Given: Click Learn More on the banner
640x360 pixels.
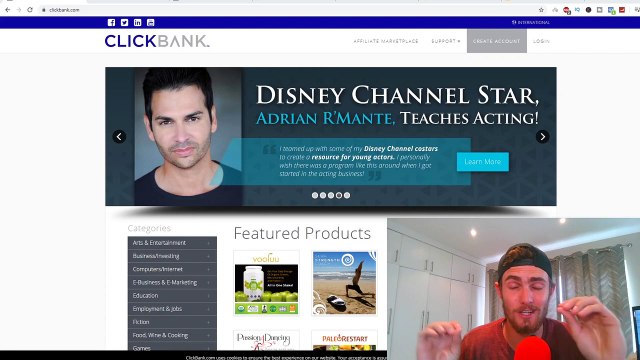Looking at the screenshot, I should pyautogui.click(x=483, y=162).
